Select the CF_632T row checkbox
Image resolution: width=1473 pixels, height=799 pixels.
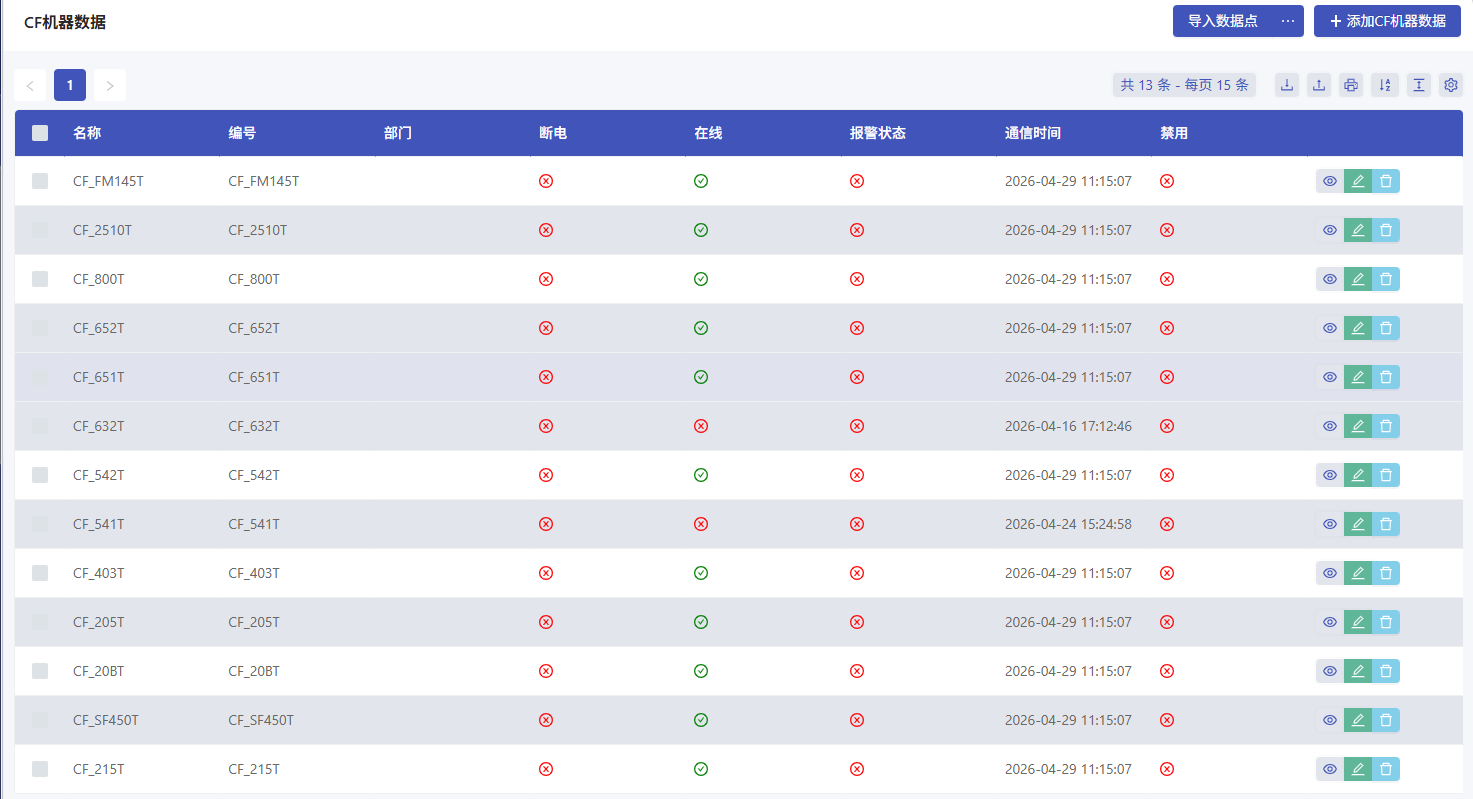[x=40, y=426]
